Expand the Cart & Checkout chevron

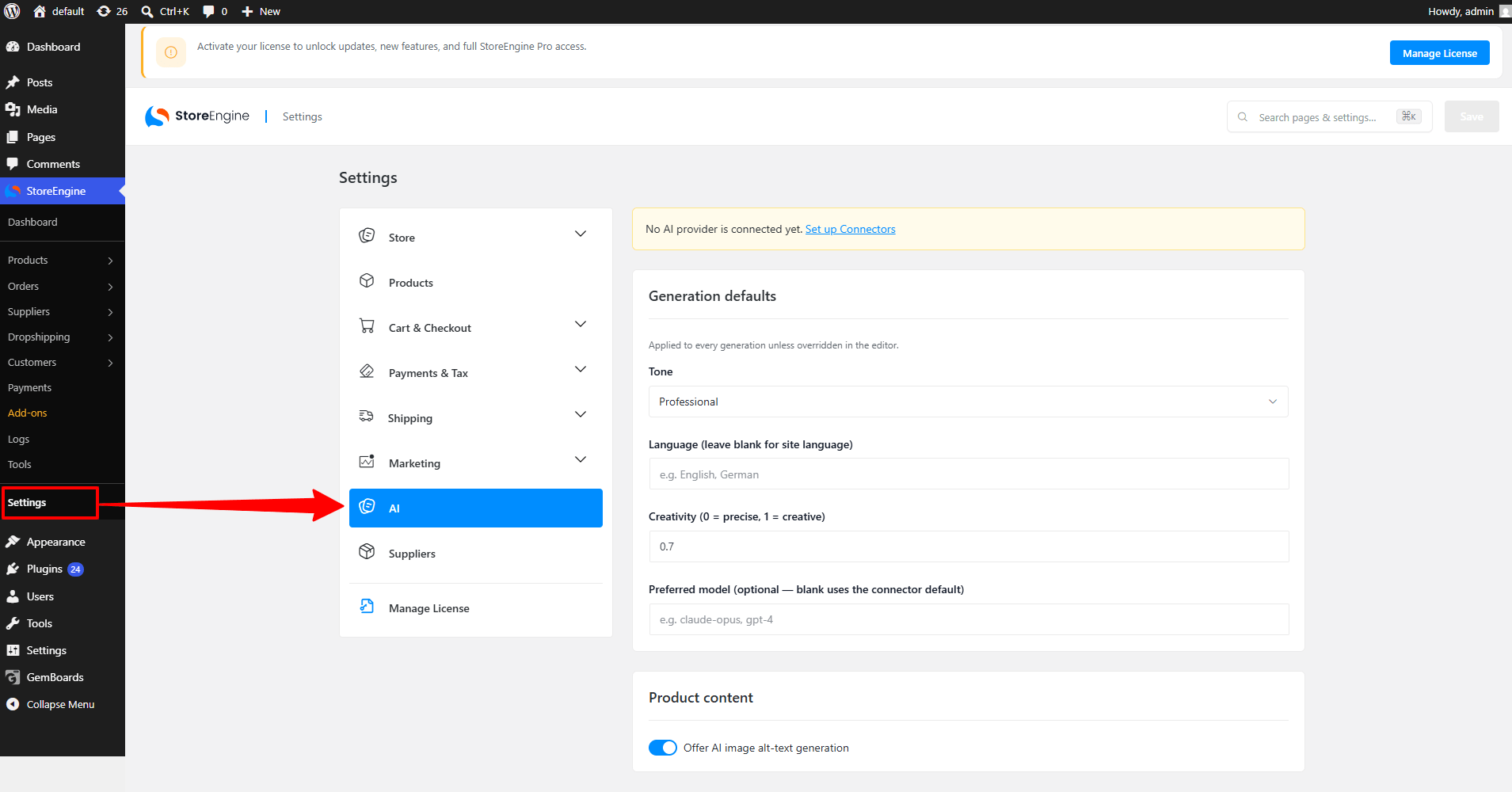581,324
